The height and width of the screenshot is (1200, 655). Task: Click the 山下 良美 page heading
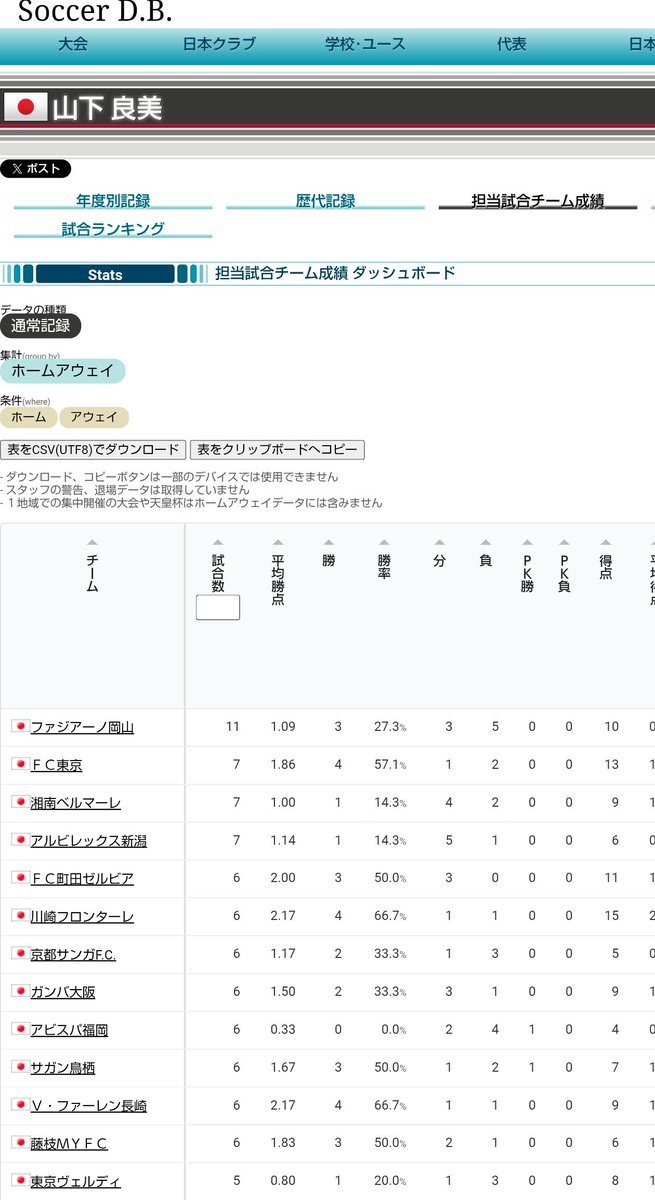107,108
